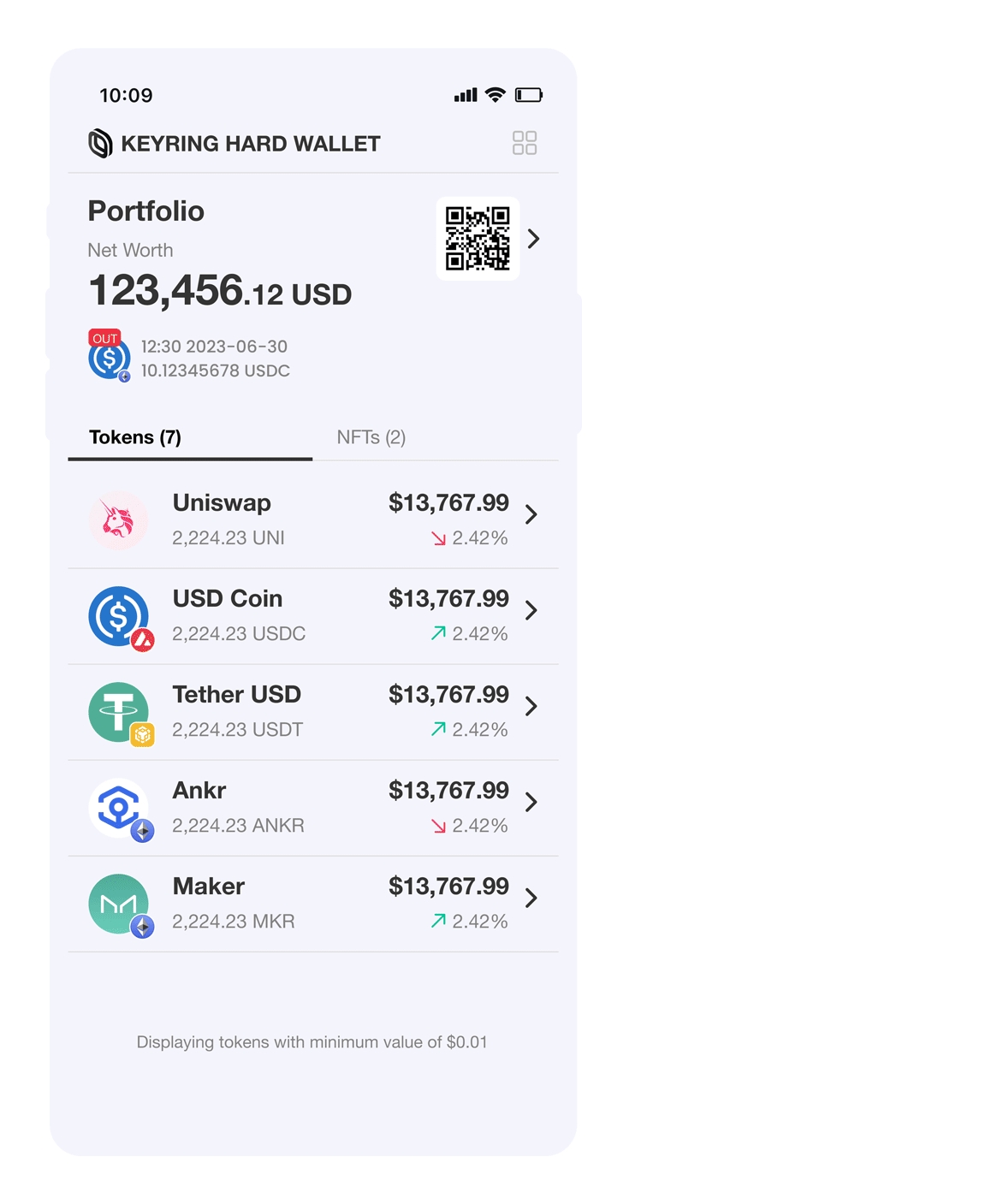Screen dimensions: 1003x1204
Task: Open the wallet QR code
Action: point(478,239)
